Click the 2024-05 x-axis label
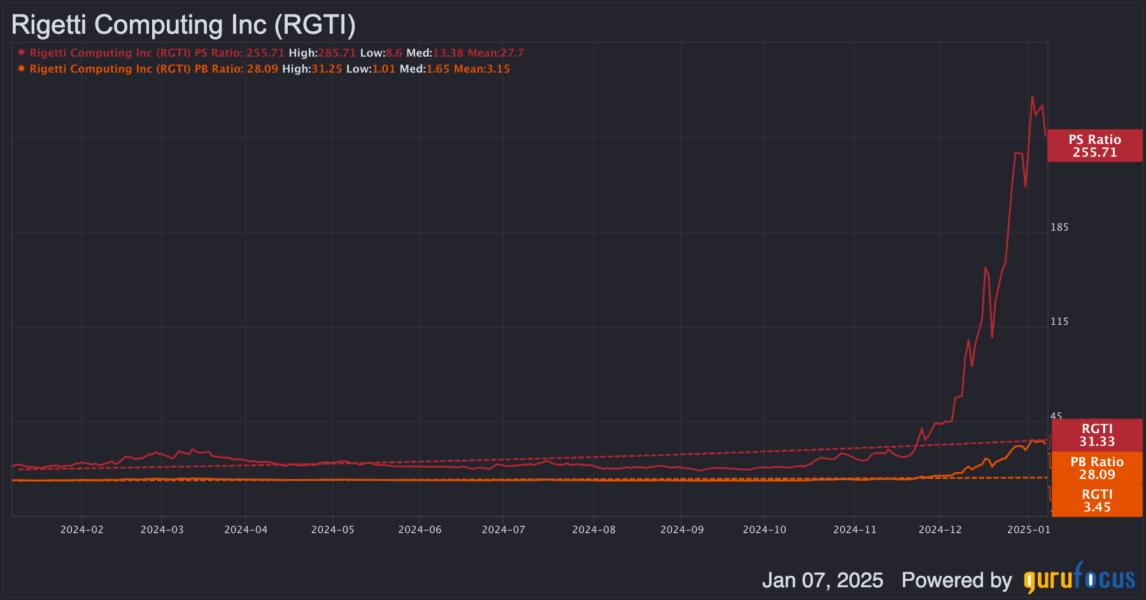Screen dimensions: 1146x600 pyautogui.click(x=333, y=529)
